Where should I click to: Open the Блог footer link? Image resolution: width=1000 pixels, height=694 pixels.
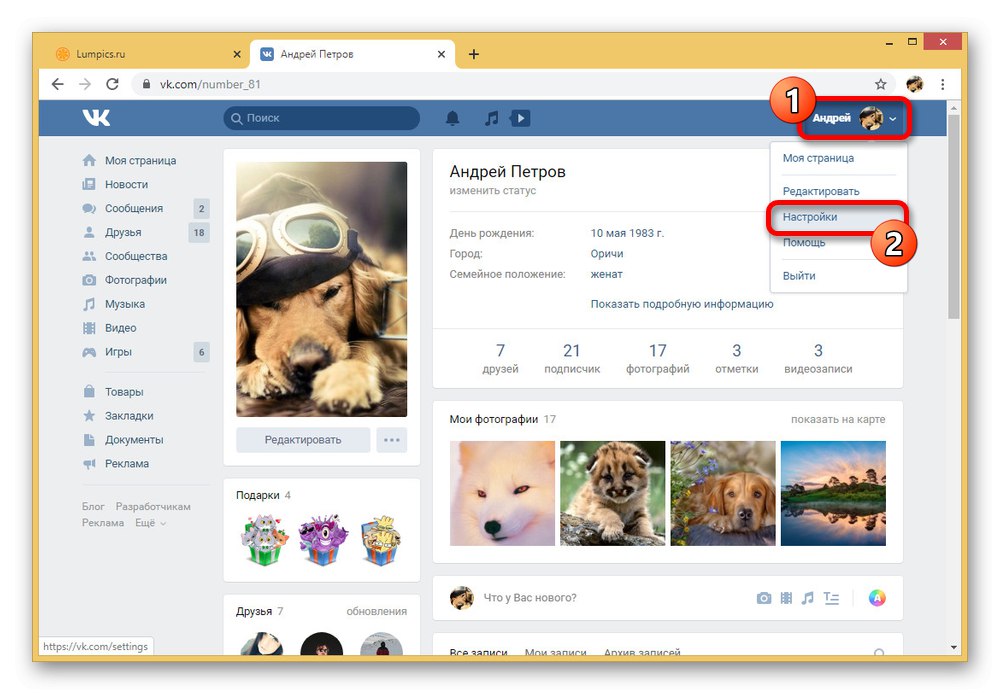93,506
